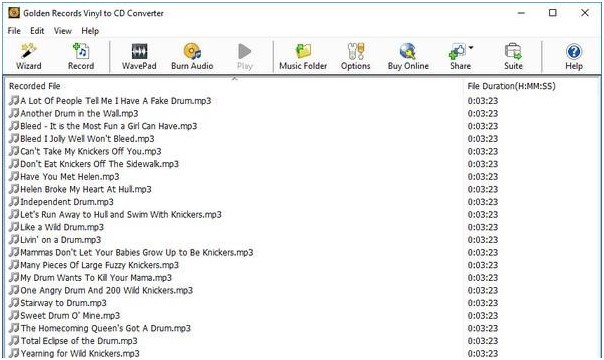
Task: Minimize the Golden Records window
Action: pyautogui.click(x=521, y=13)
